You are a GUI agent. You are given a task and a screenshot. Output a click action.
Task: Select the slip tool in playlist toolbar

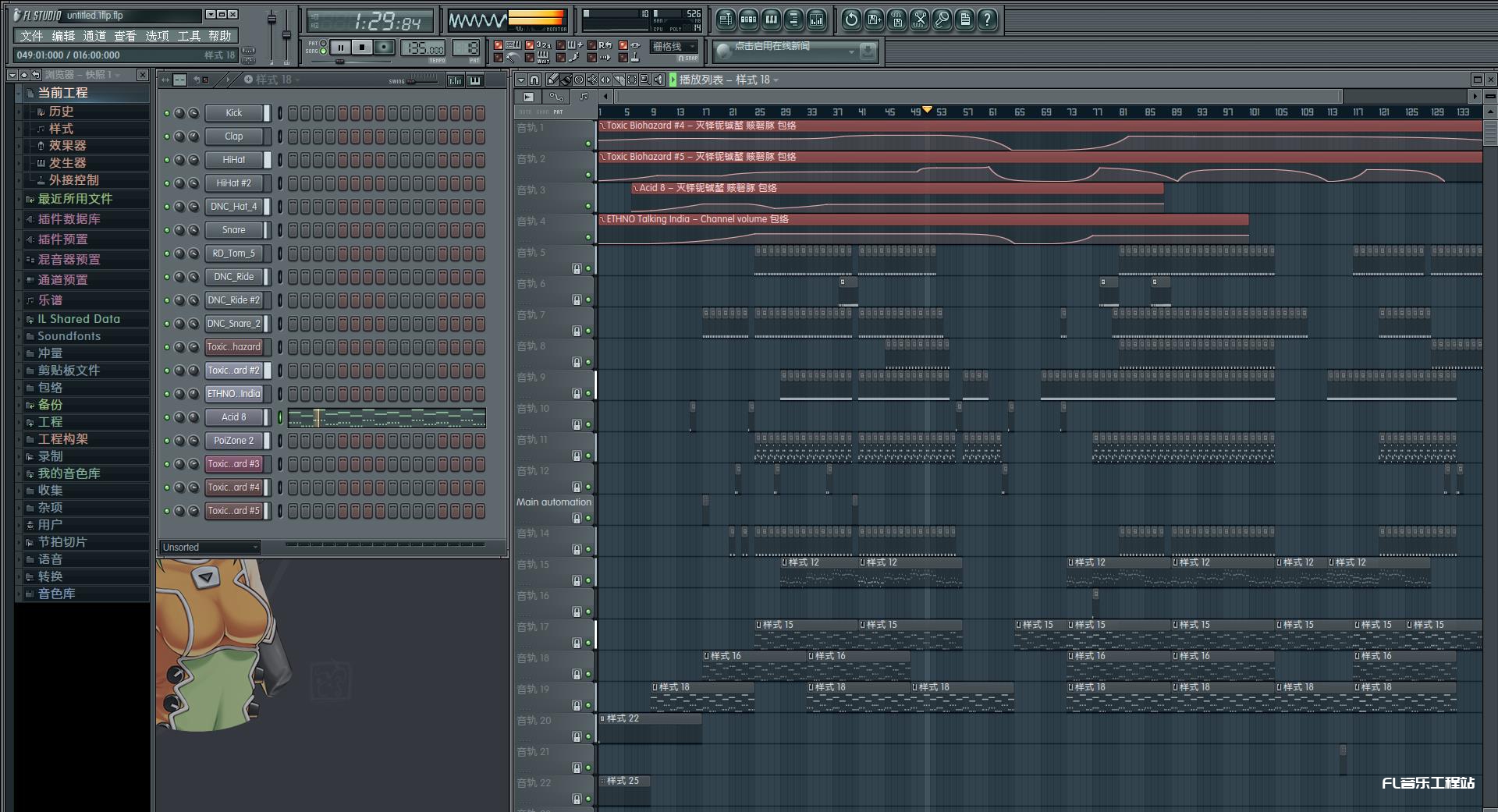[605, 80]
